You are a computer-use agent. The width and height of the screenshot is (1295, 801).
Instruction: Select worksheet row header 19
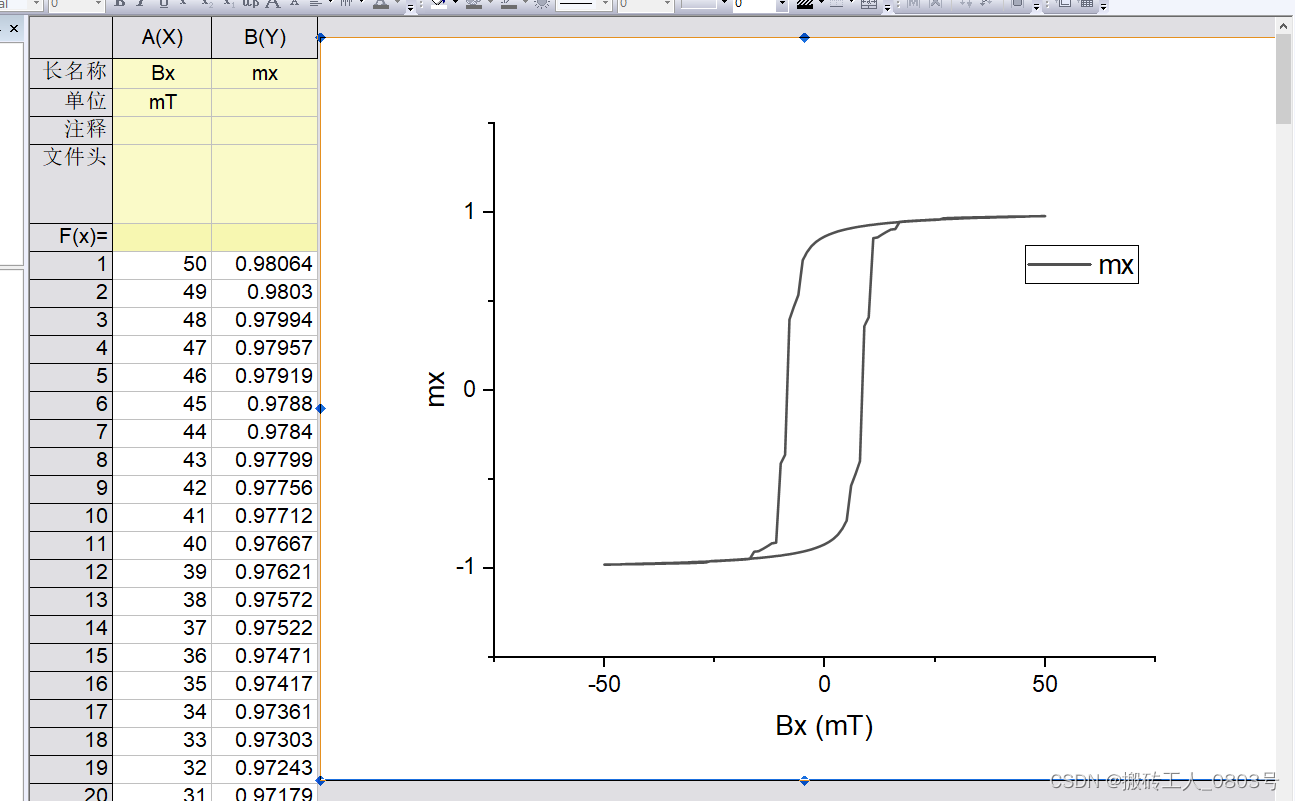tap(71, 768)
